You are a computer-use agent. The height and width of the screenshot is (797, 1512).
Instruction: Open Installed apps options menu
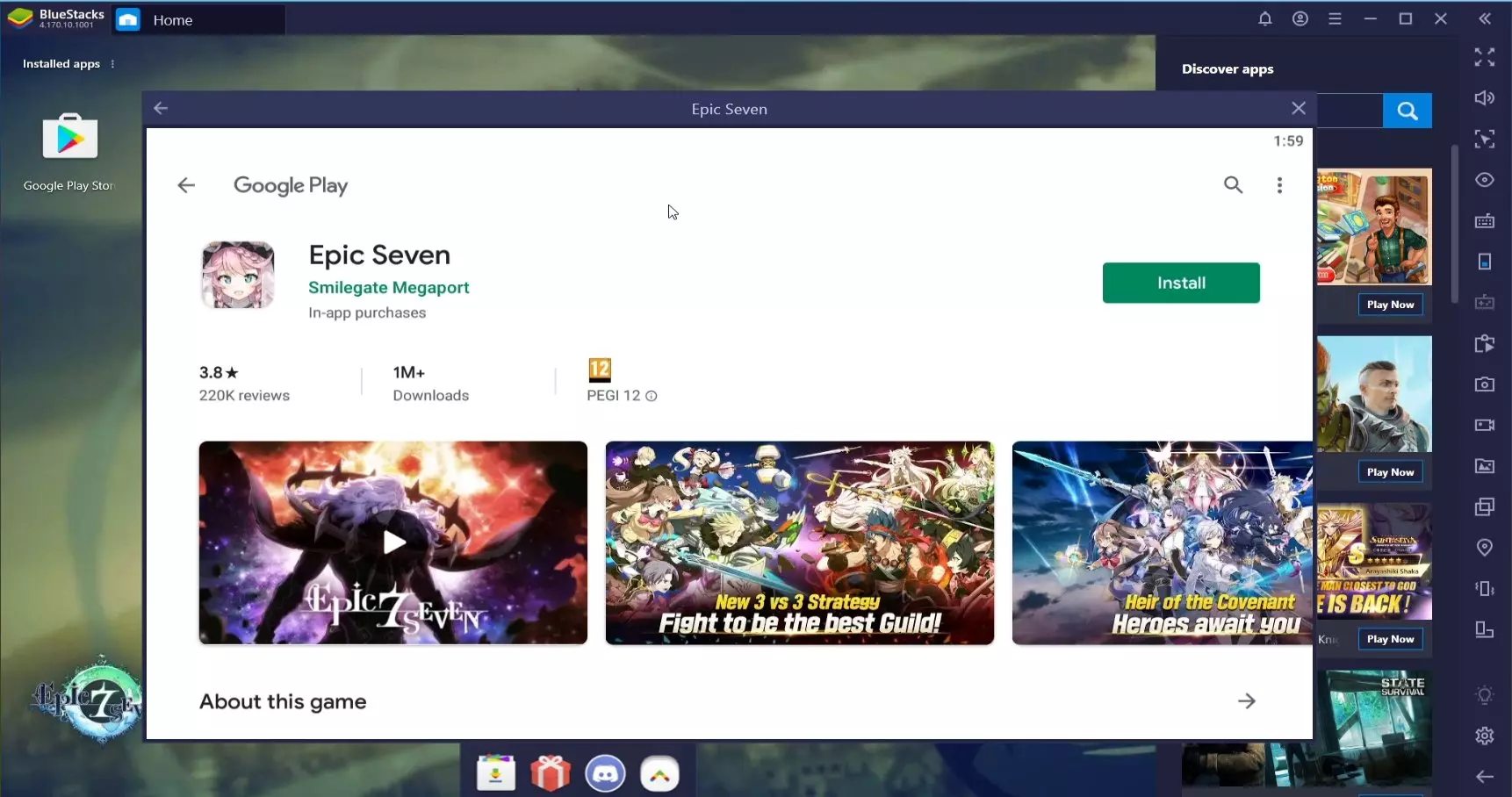coord(112,64)
